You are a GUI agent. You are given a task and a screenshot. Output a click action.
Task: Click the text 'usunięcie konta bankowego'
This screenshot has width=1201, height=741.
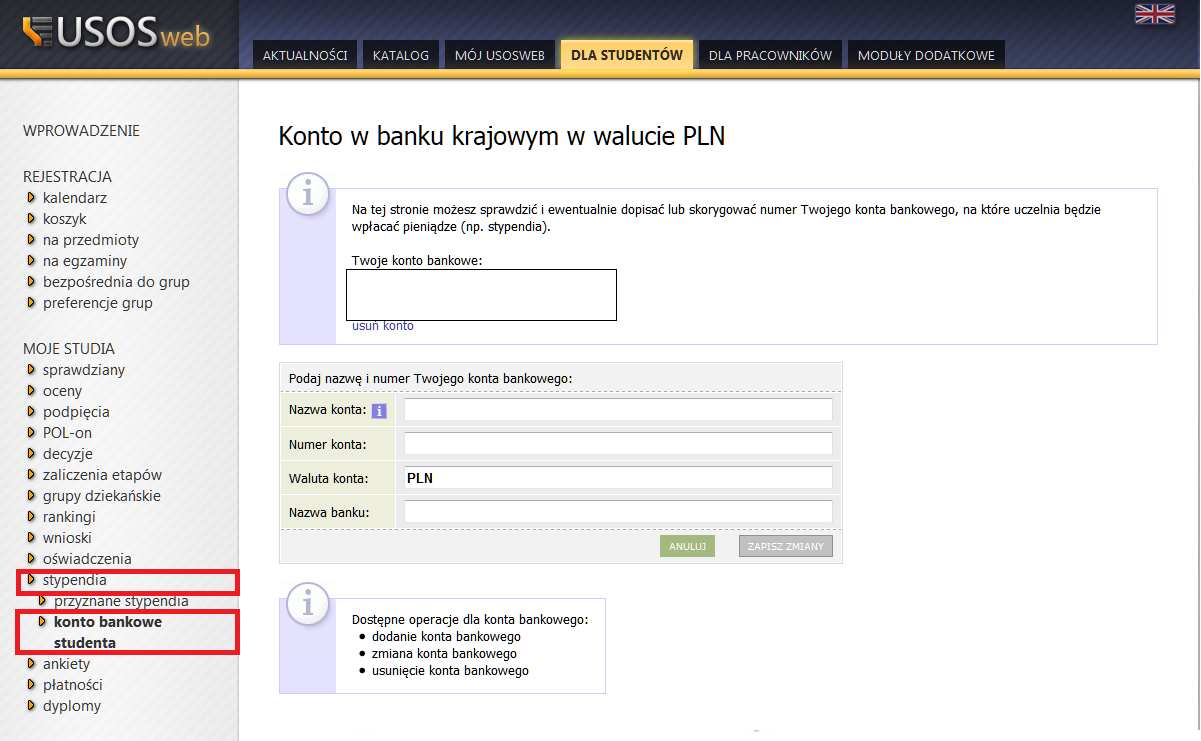(450, 670)
